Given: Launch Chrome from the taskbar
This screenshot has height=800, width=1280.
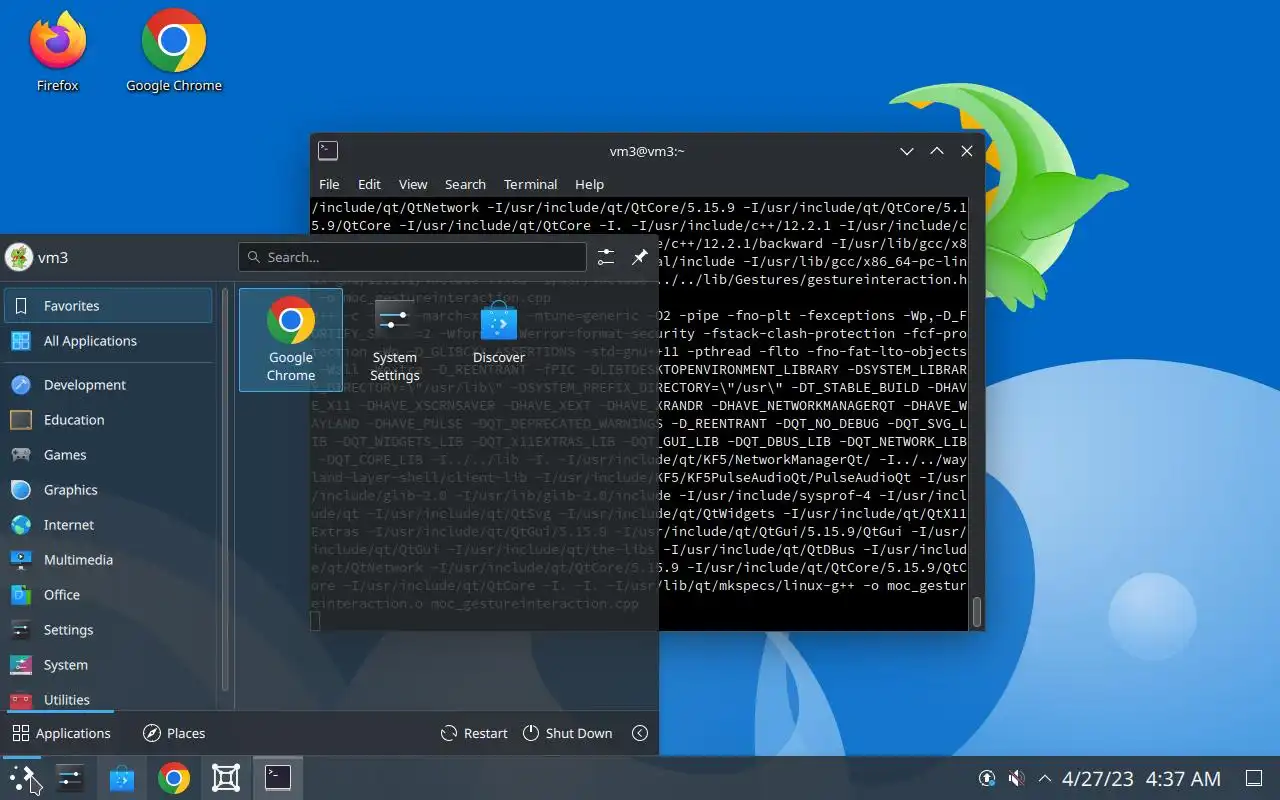Looking at the screenshot, I should 174,778.
